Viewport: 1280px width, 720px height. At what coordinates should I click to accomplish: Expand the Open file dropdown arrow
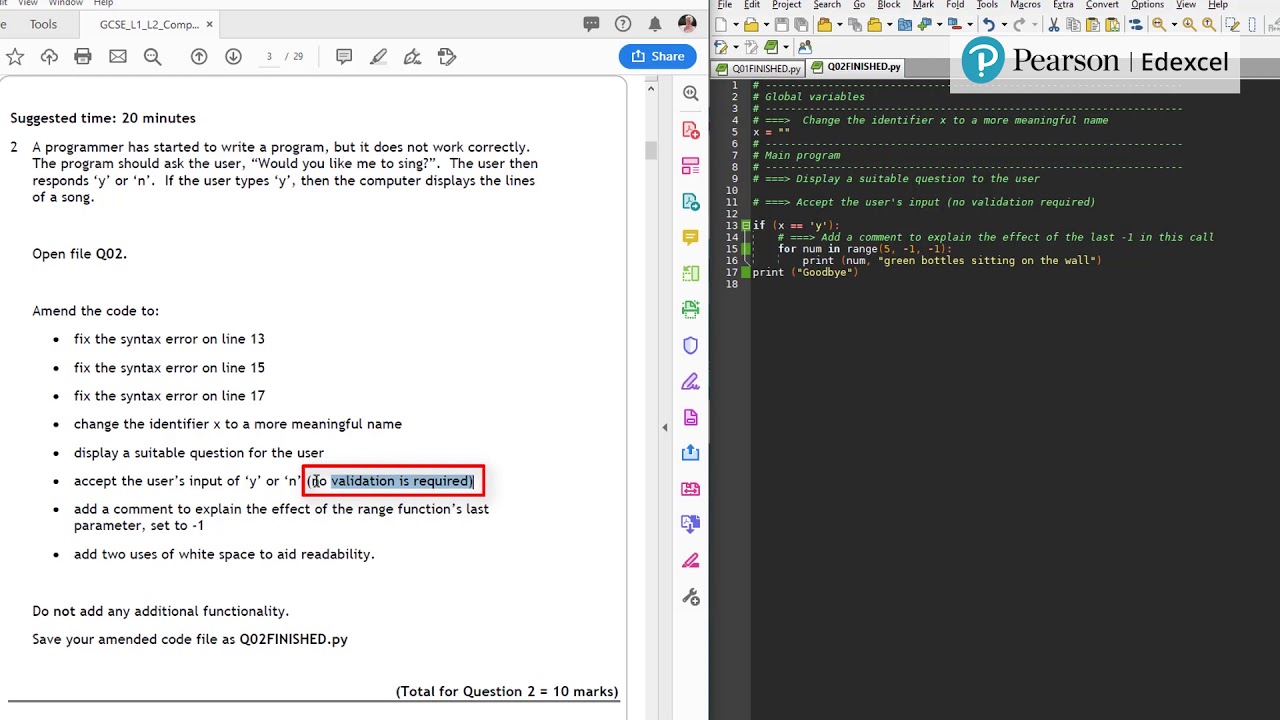click(766, 25)
